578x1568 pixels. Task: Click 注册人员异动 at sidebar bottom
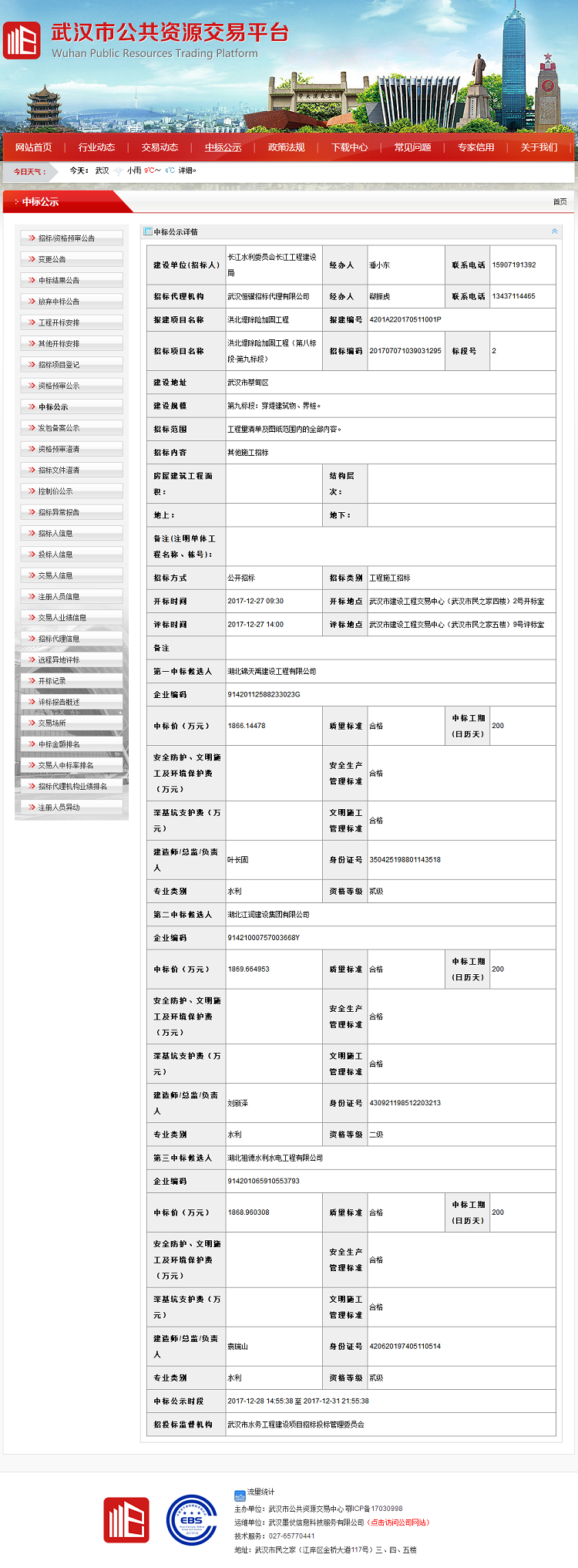click(59, 808)
